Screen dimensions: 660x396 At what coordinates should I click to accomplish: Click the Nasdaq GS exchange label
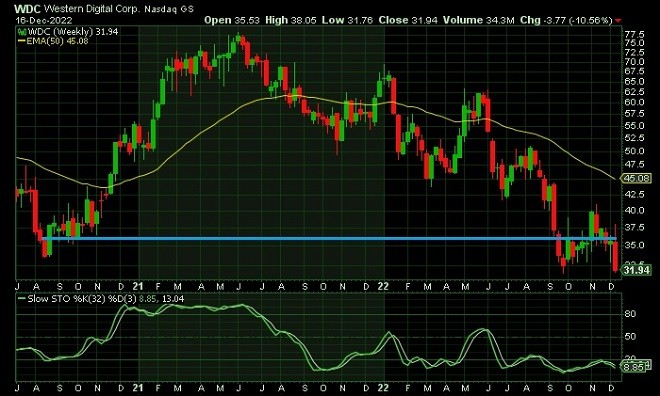[169, 9]
